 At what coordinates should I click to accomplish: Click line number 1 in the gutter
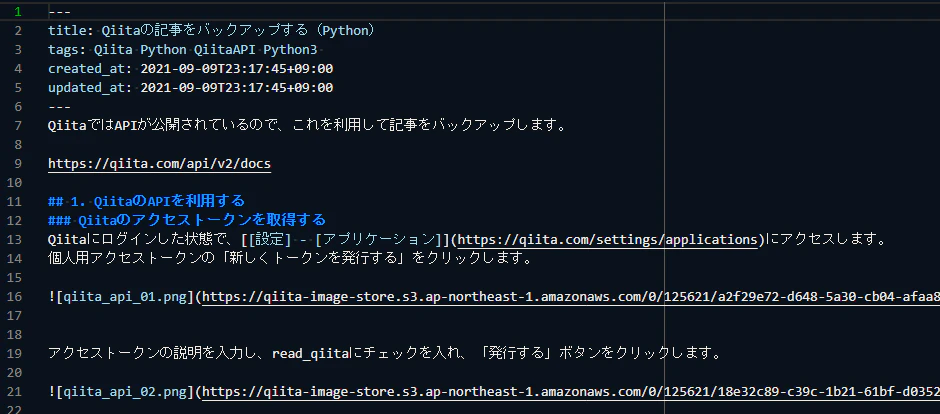18,11
